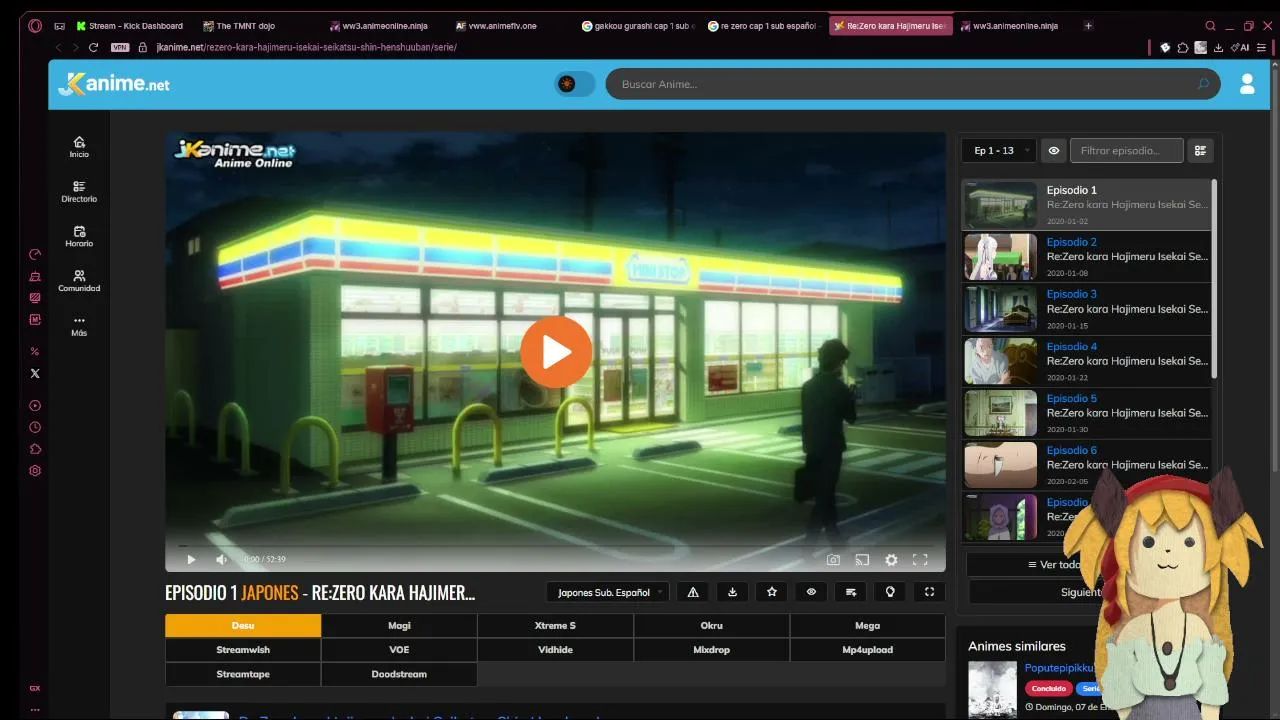Switch episode list layout with the grid icon
Viewport: 1280px width, 720px height.
point(1200,151)
